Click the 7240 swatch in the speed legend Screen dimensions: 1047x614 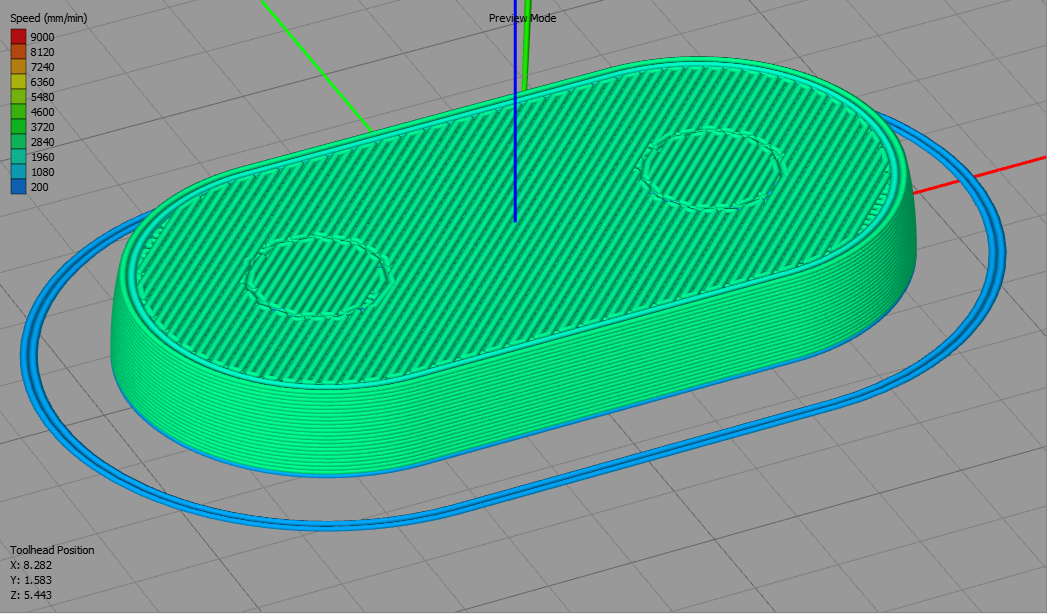click(18, 66)
